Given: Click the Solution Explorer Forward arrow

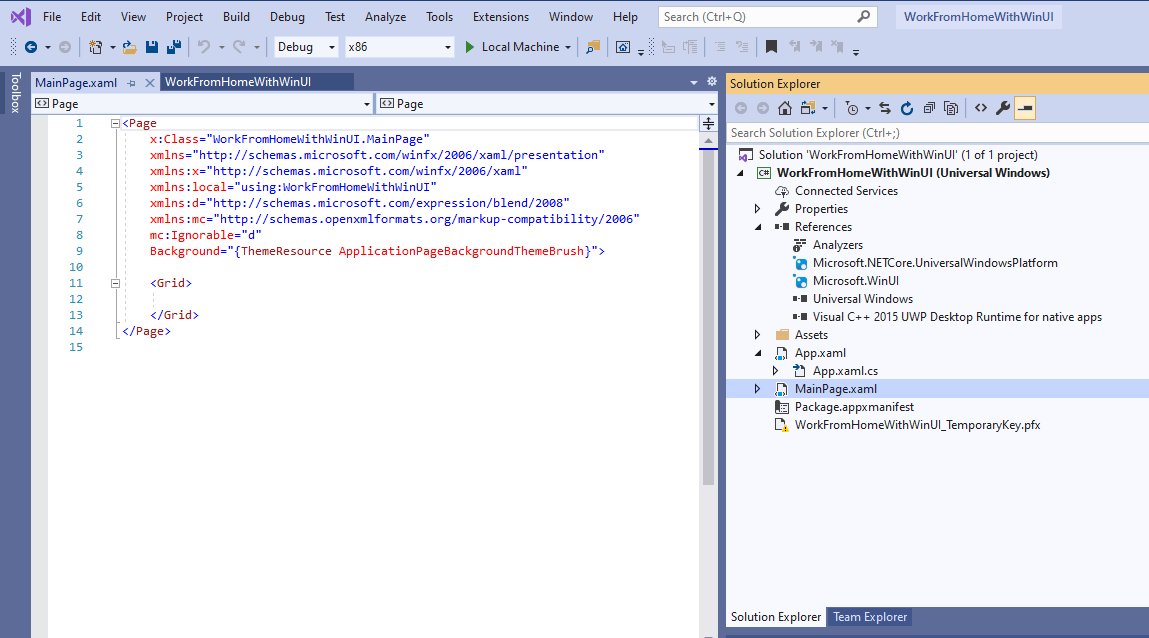Looking at the screenshot, I should click(763, 108).
